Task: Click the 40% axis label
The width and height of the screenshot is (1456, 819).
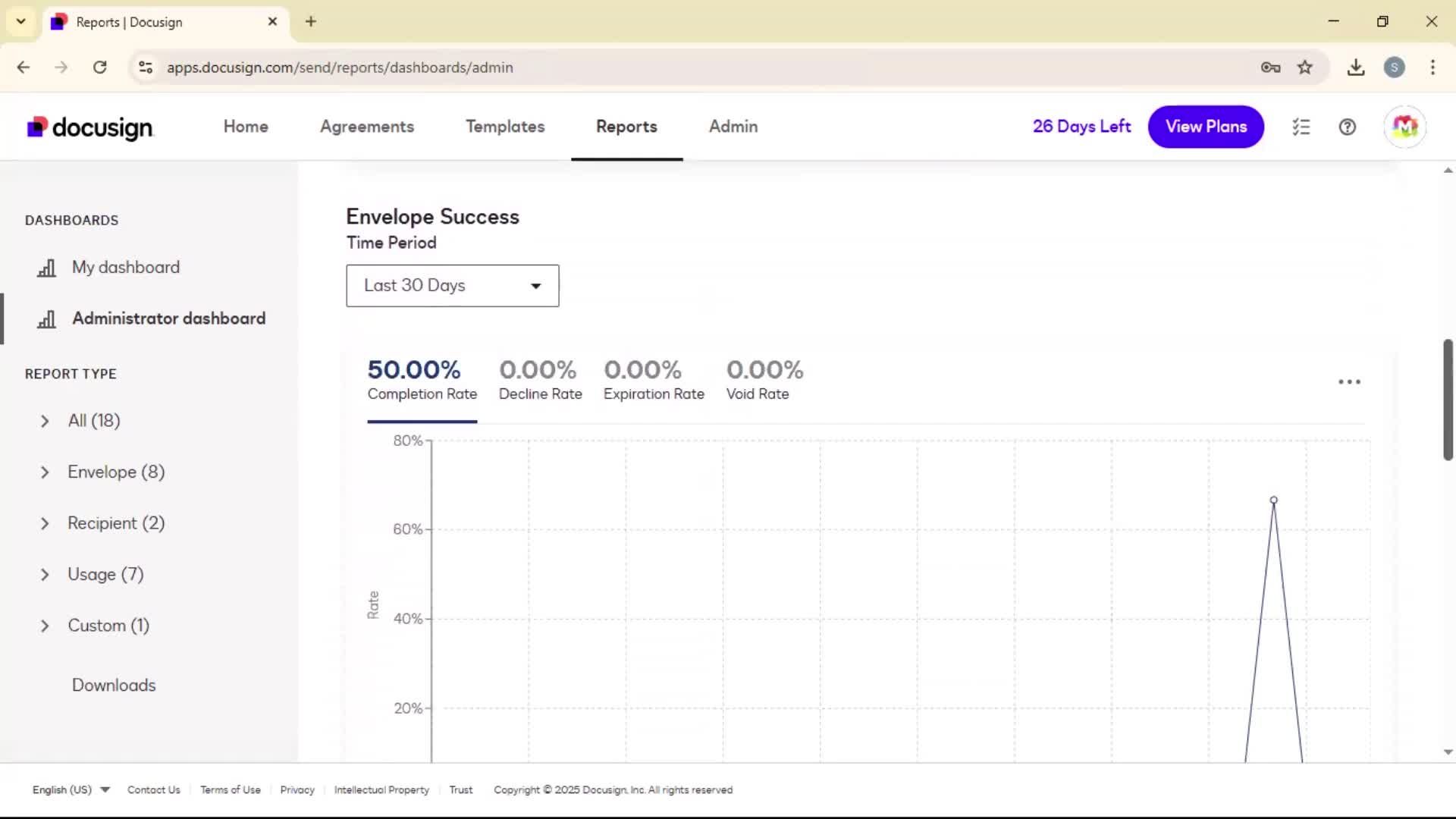Action: [x=408, y=619]
